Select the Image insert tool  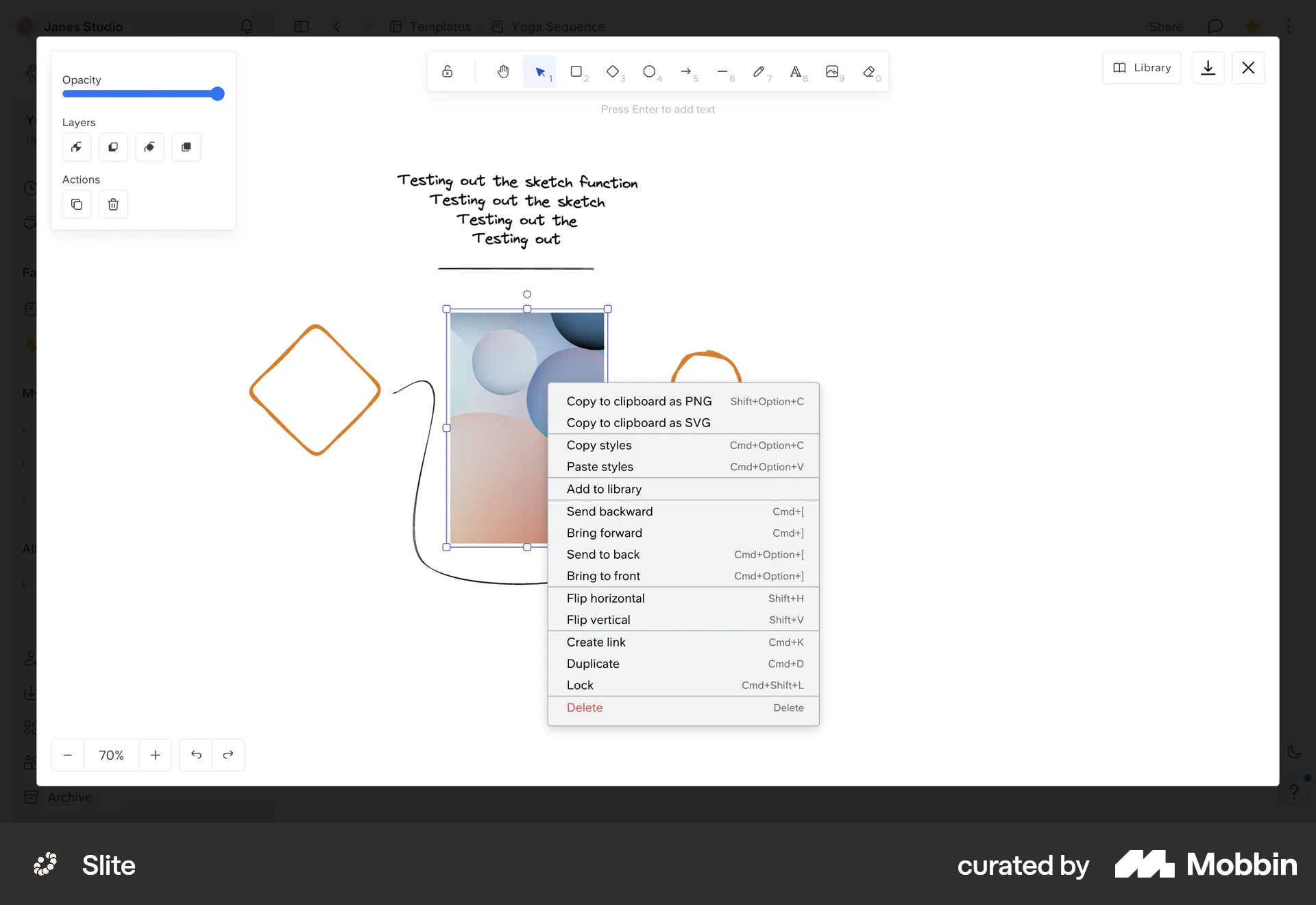(833, 71)
